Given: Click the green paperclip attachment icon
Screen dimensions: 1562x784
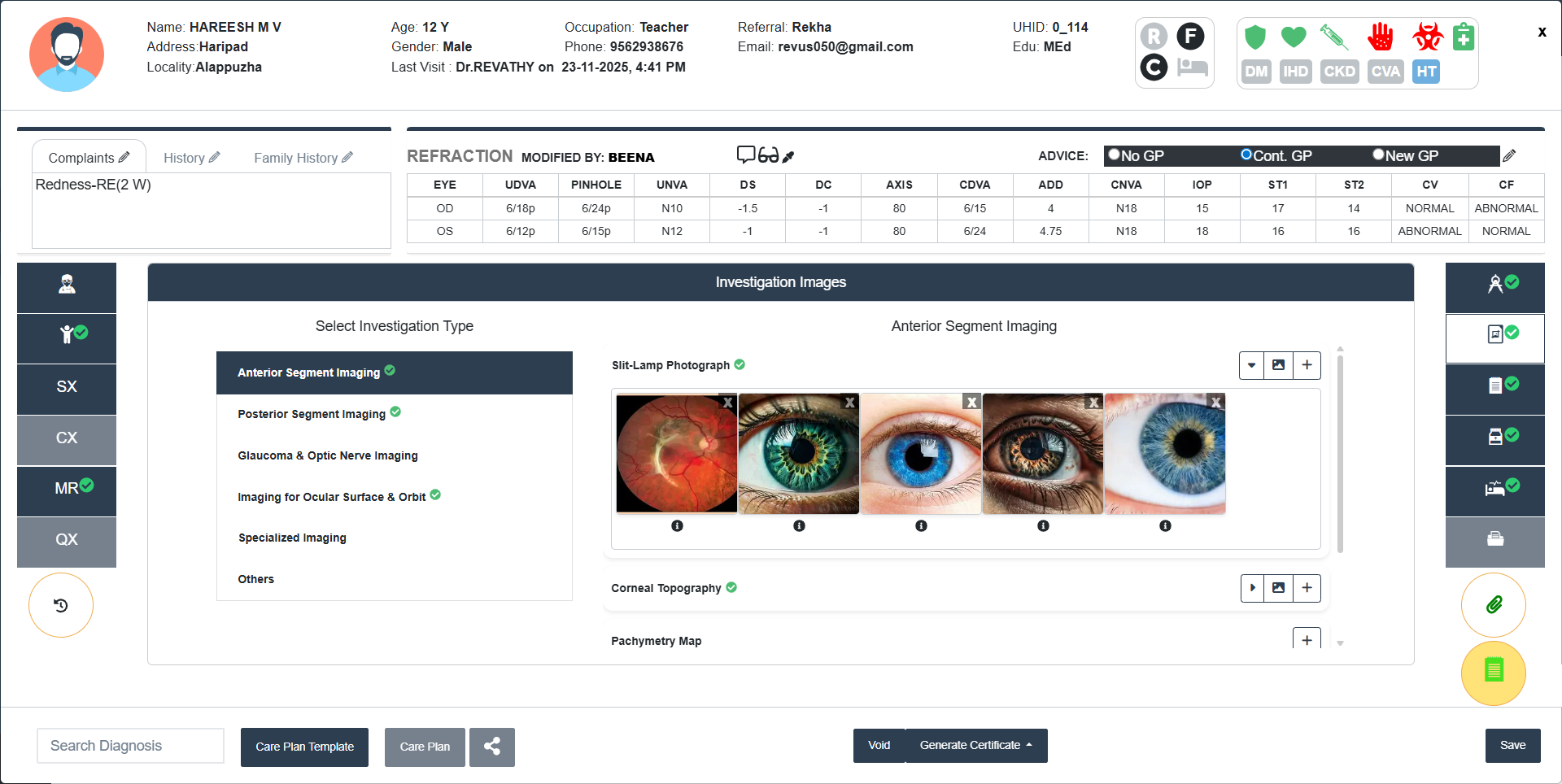Looking at the screenshot, I should pyautogui.click(x=1494, y=605).
